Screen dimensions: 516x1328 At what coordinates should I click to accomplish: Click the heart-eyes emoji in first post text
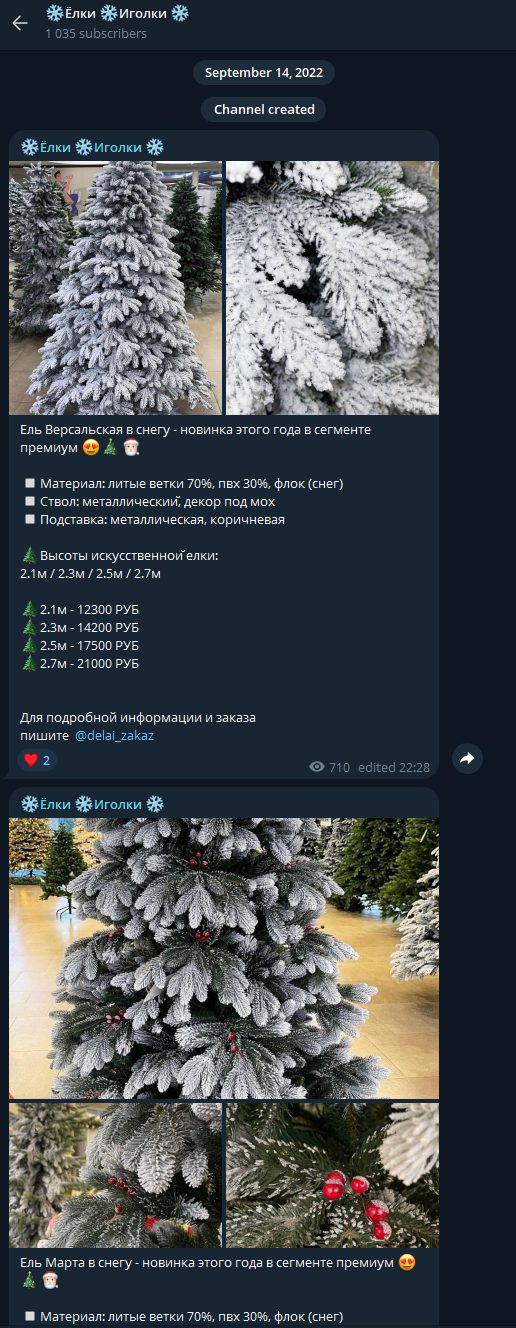coord(89,446)
